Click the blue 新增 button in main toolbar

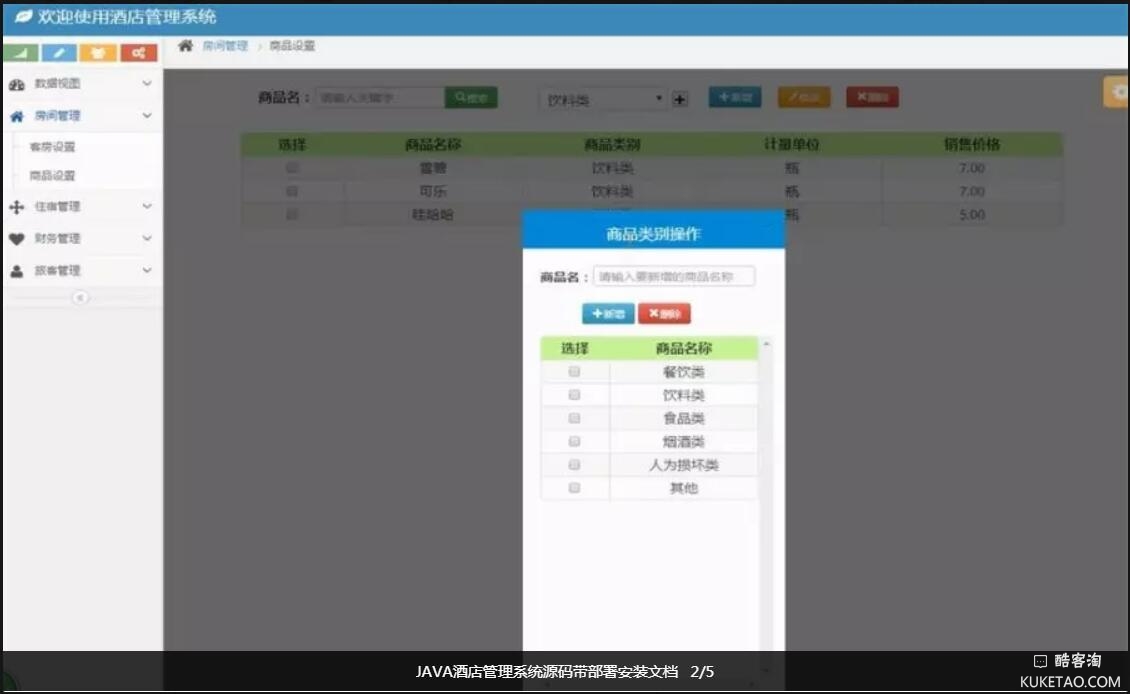[x=735, y=97]
